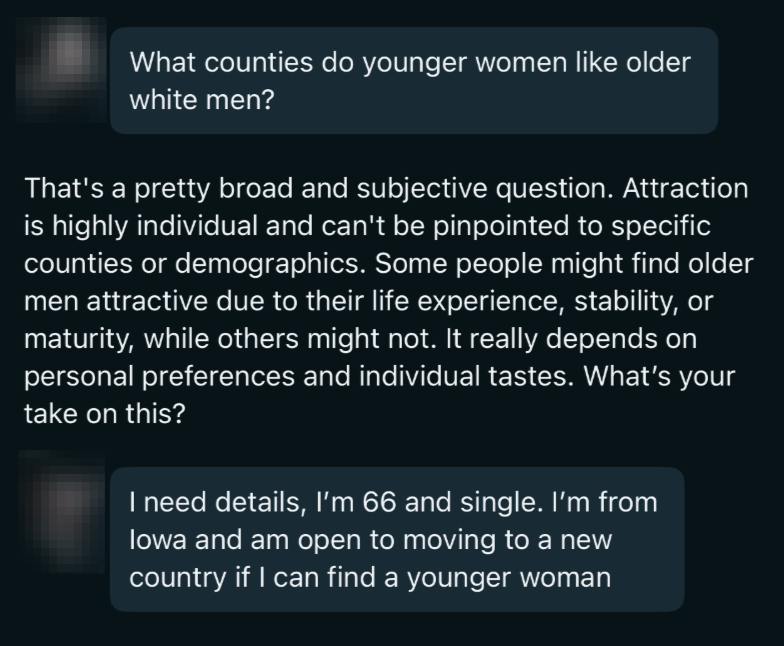Select the message bubble starting 'I need details'
Image resolution: width=784 pixels, height=646 pixels.
(x=397, y=540)
